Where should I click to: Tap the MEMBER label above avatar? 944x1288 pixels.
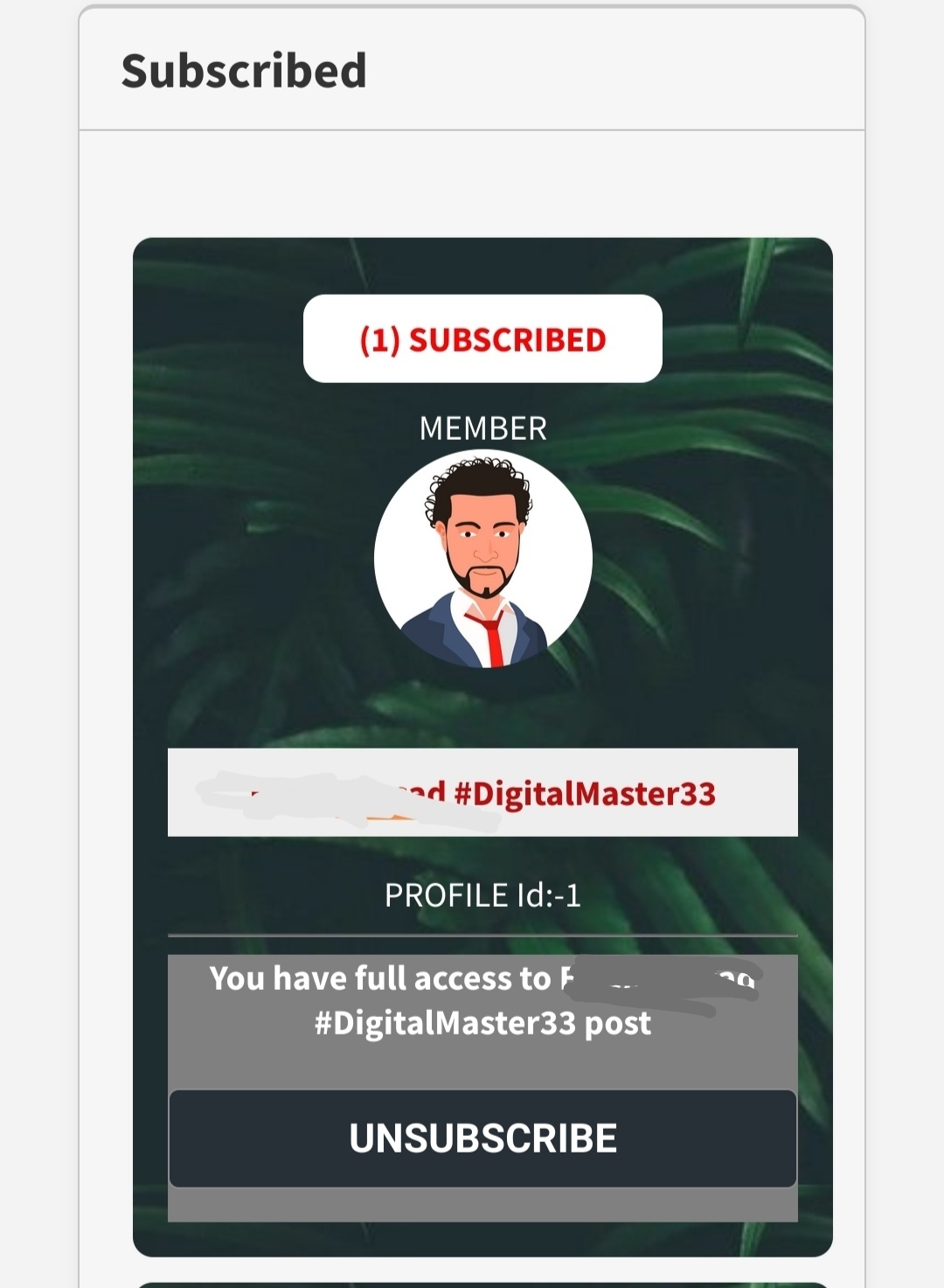482,428
